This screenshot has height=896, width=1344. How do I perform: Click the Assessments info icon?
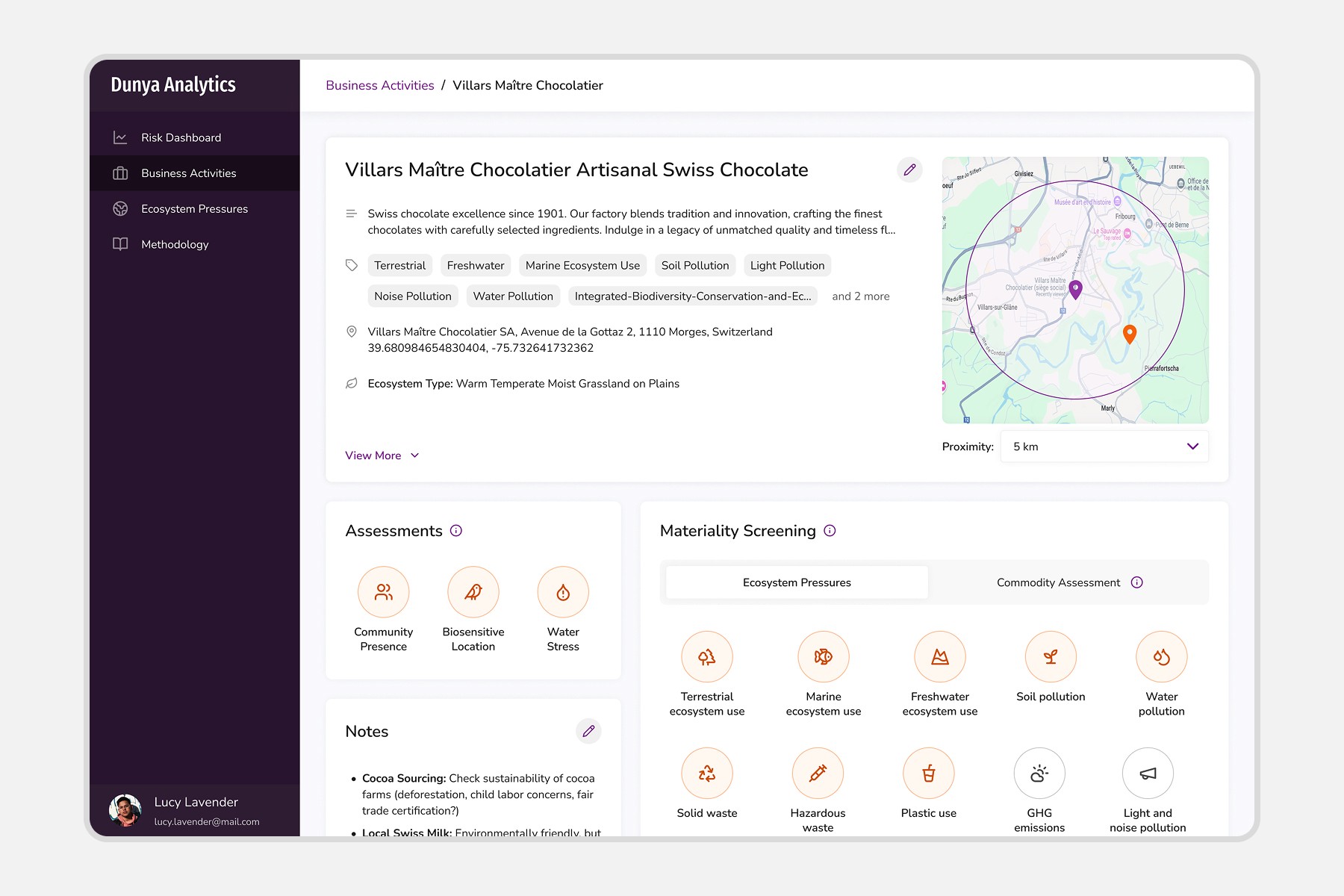(x=456, y=531)
